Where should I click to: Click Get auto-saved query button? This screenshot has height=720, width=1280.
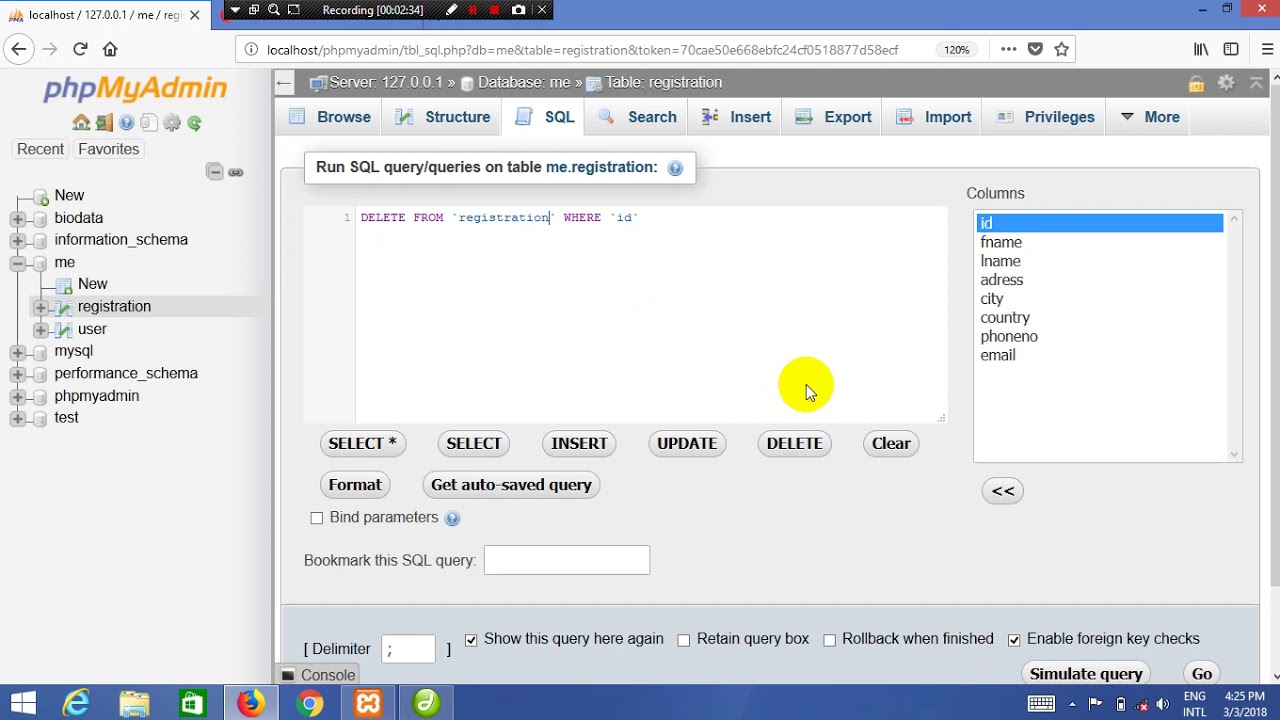click(x=511, y=485)
